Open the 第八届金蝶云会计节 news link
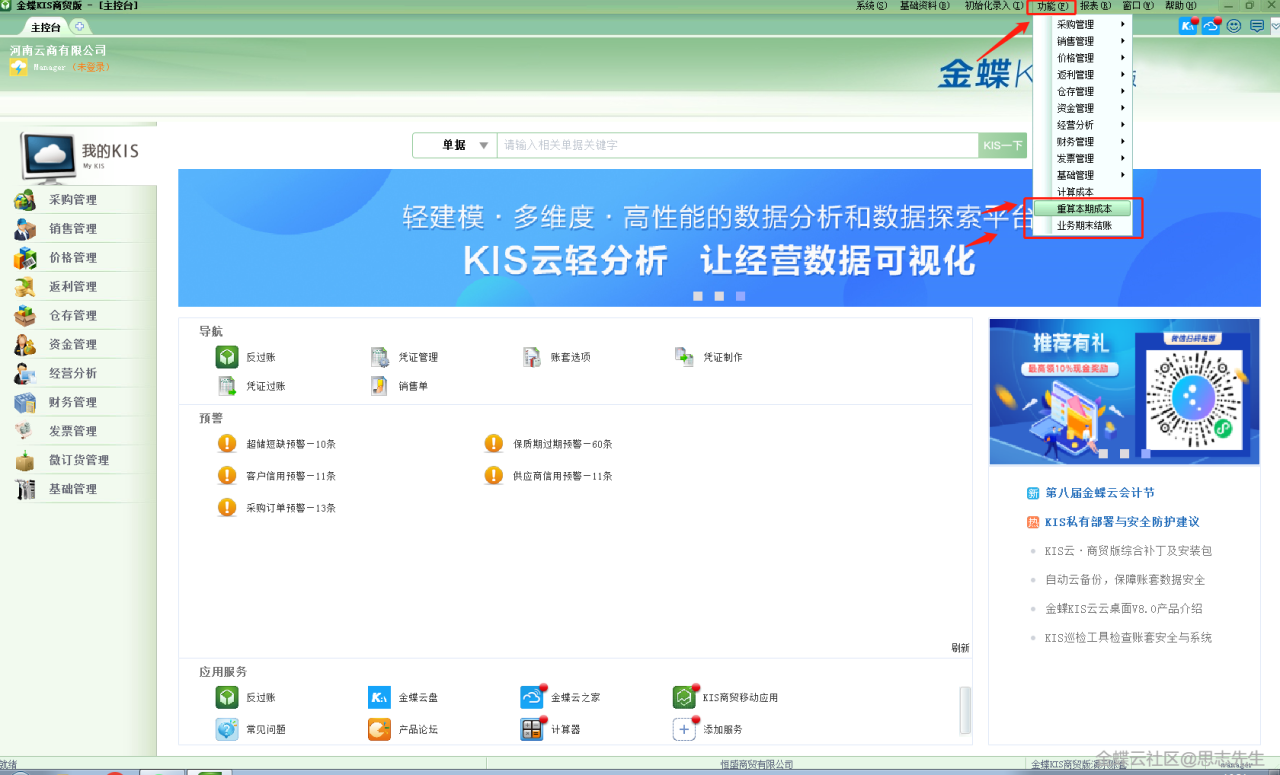Image resolution: width=1280 pixels, height=775 pixels. tap(1100, 493)
